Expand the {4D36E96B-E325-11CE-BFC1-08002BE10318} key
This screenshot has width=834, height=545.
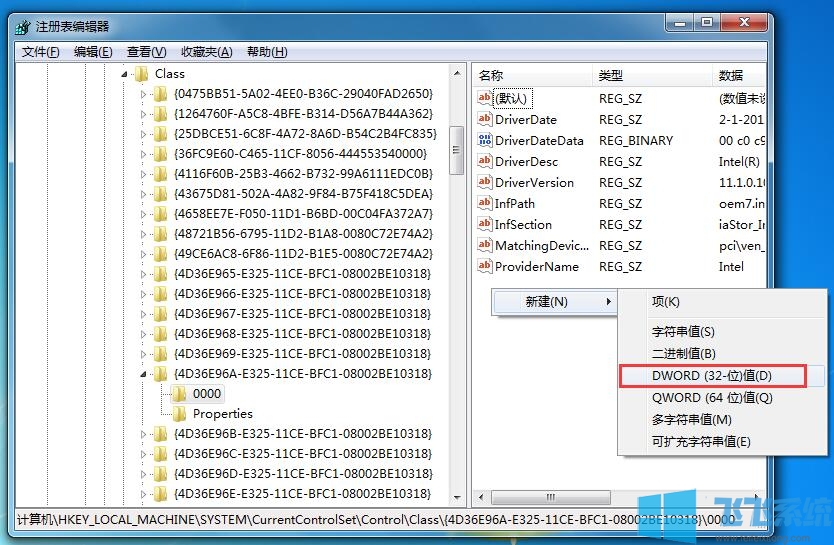pos(143,434)
